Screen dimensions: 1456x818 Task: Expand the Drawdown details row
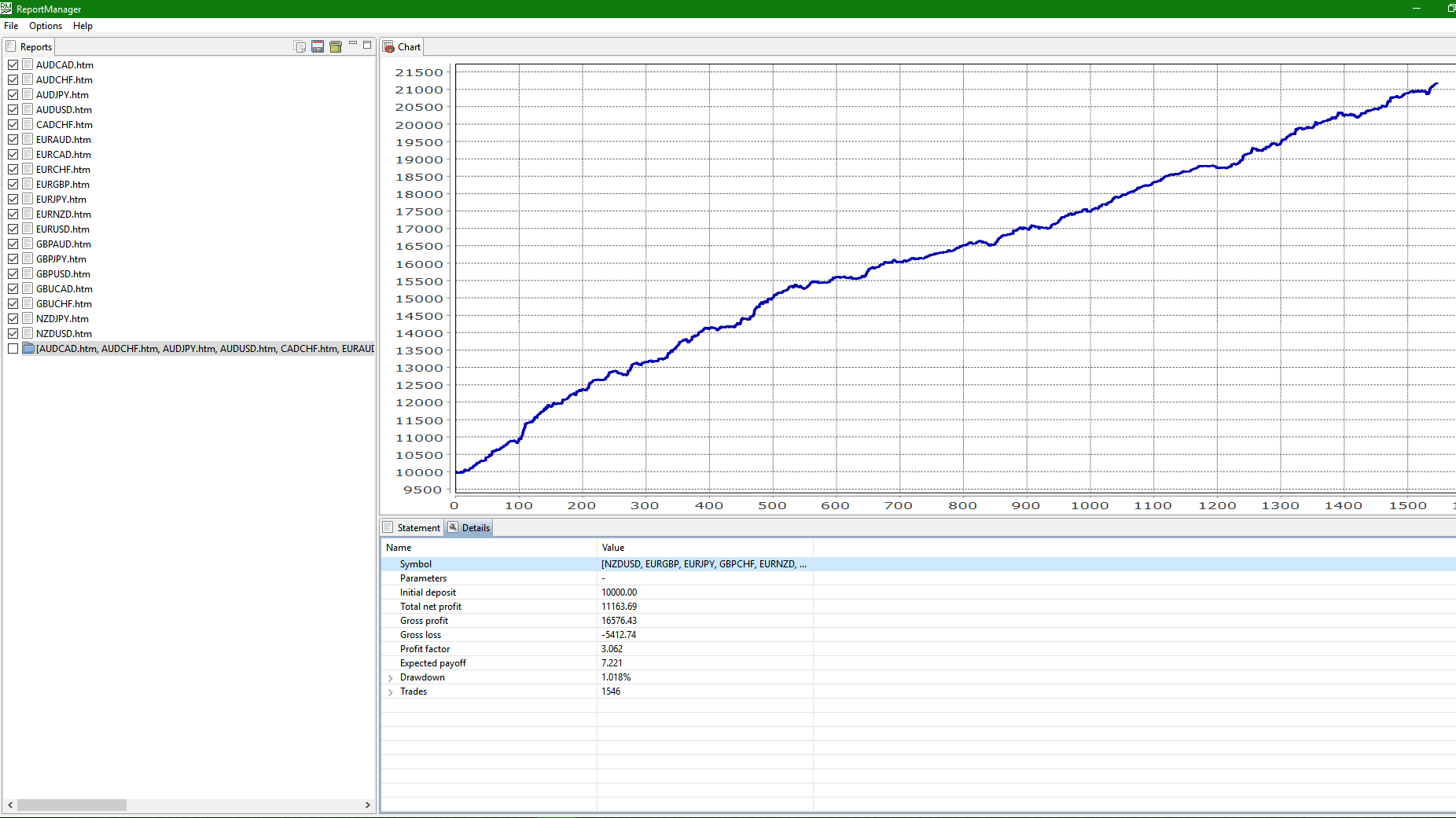pyautogui.click(x=391, y=677)
